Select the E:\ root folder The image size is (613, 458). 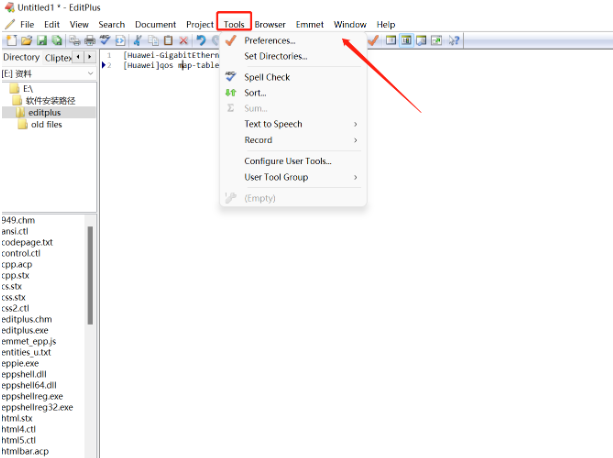click(x=27, y=89)
